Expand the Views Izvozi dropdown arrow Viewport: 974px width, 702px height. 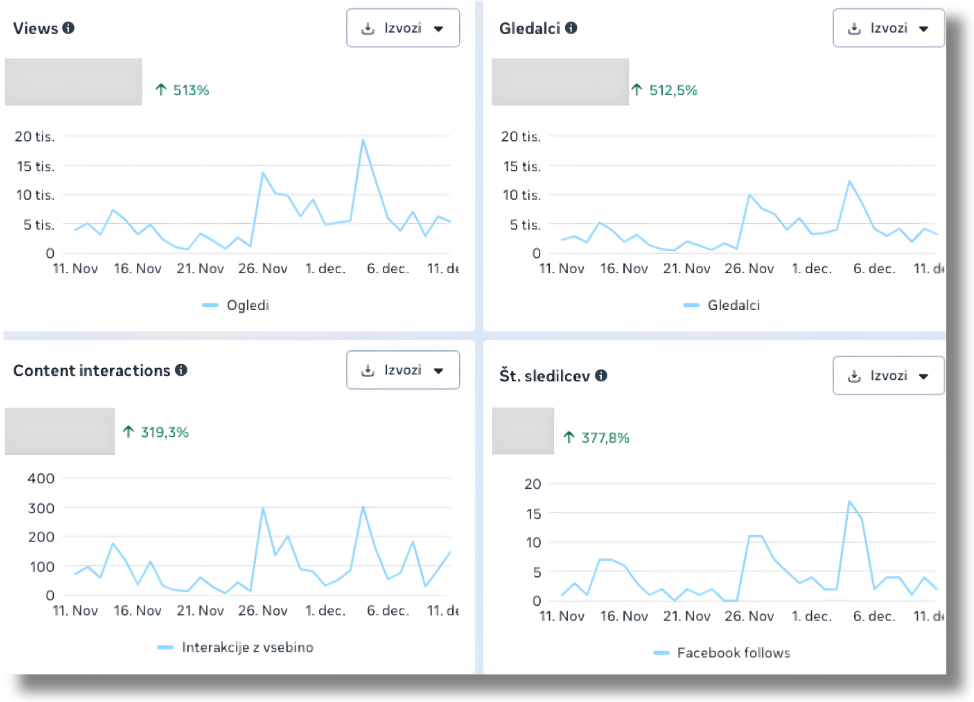[439, 29]
